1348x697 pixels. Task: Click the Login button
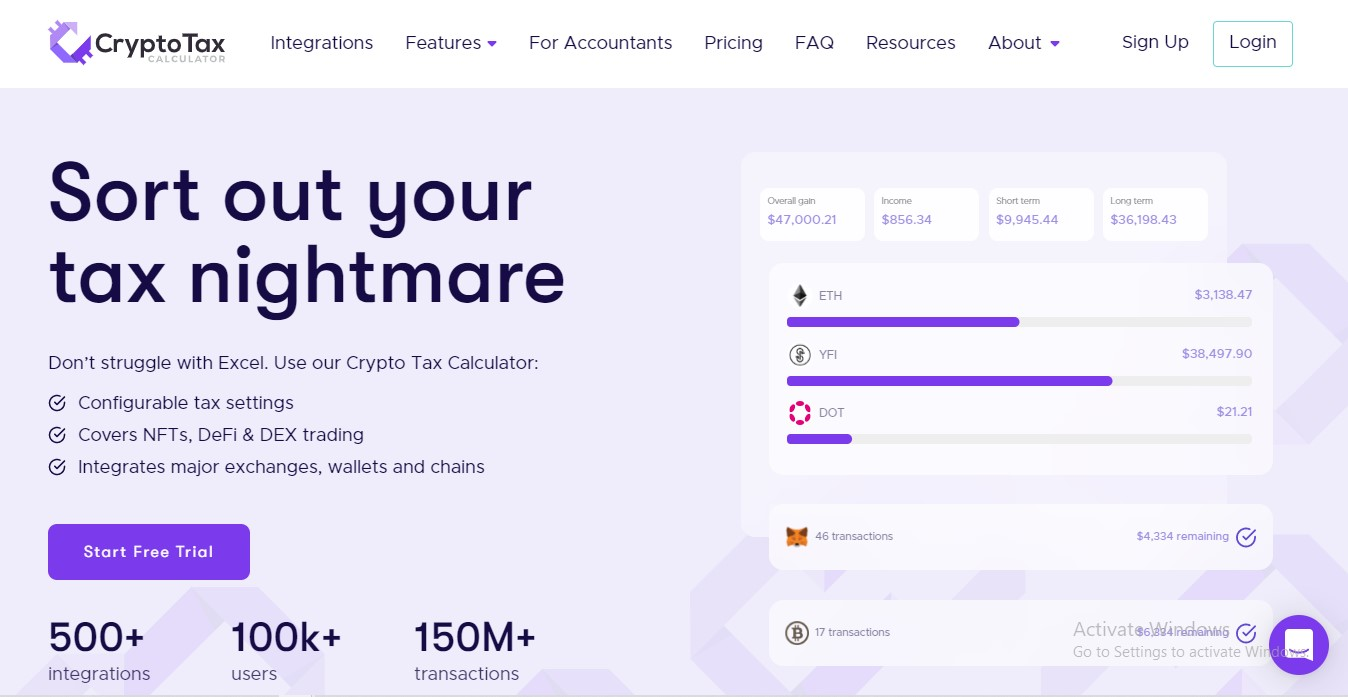point(1253,43)
